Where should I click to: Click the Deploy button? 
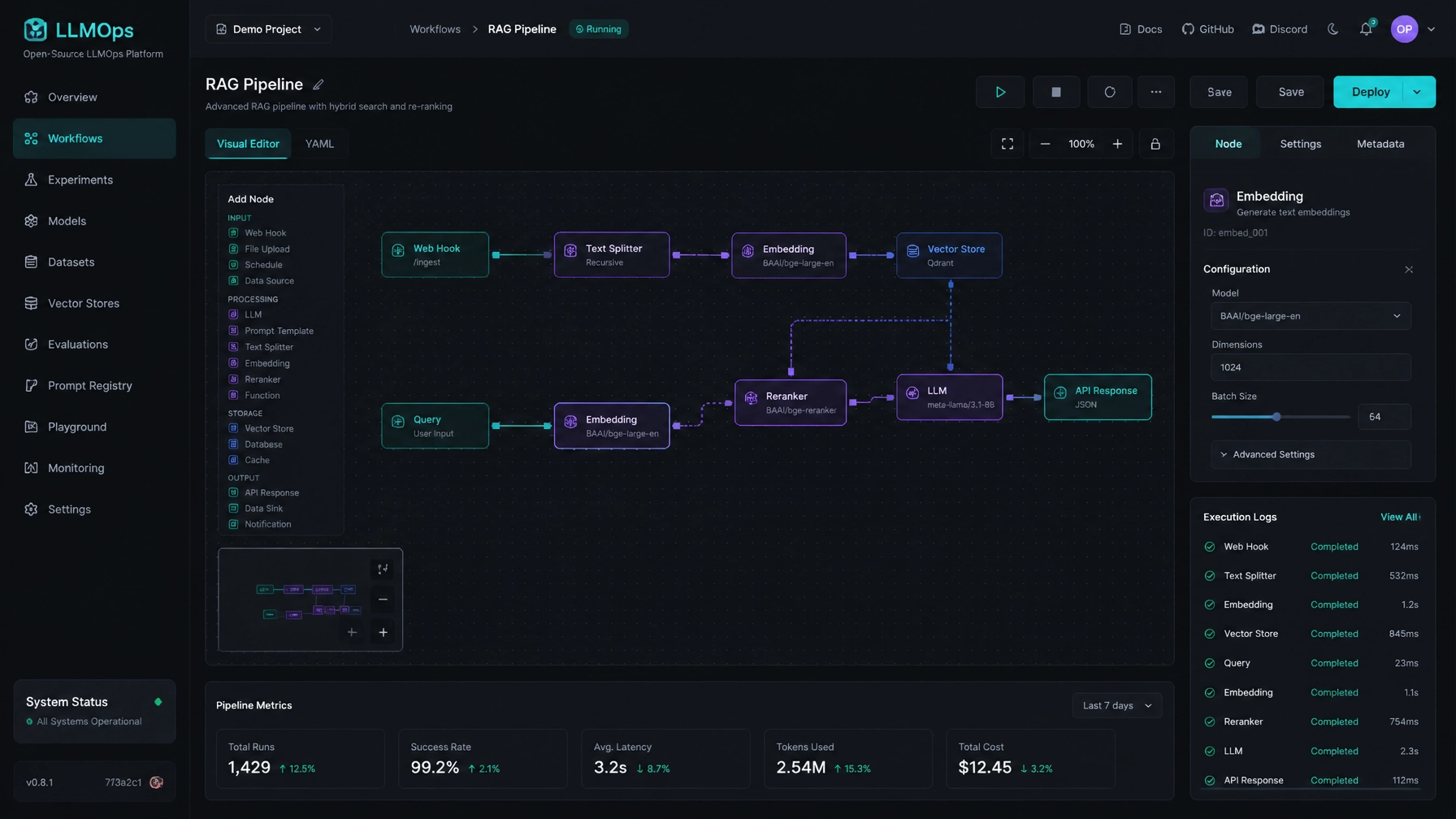(x=1370, y=92)
